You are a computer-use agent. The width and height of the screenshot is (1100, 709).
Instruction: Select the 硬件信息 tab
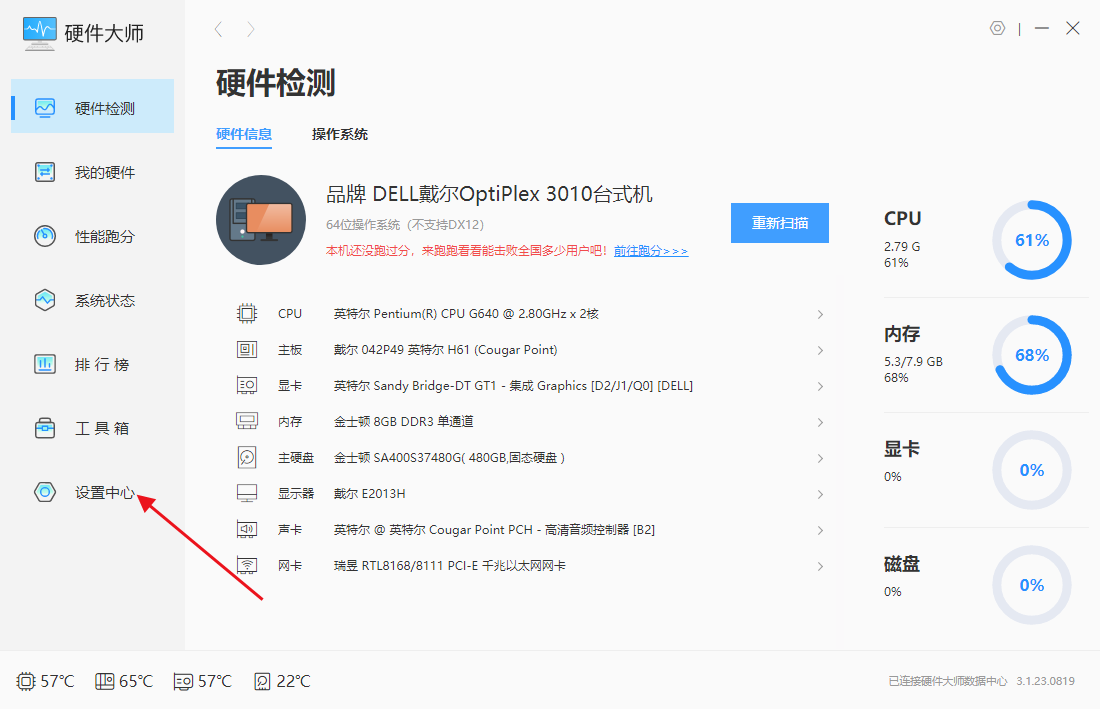[244, 134]
